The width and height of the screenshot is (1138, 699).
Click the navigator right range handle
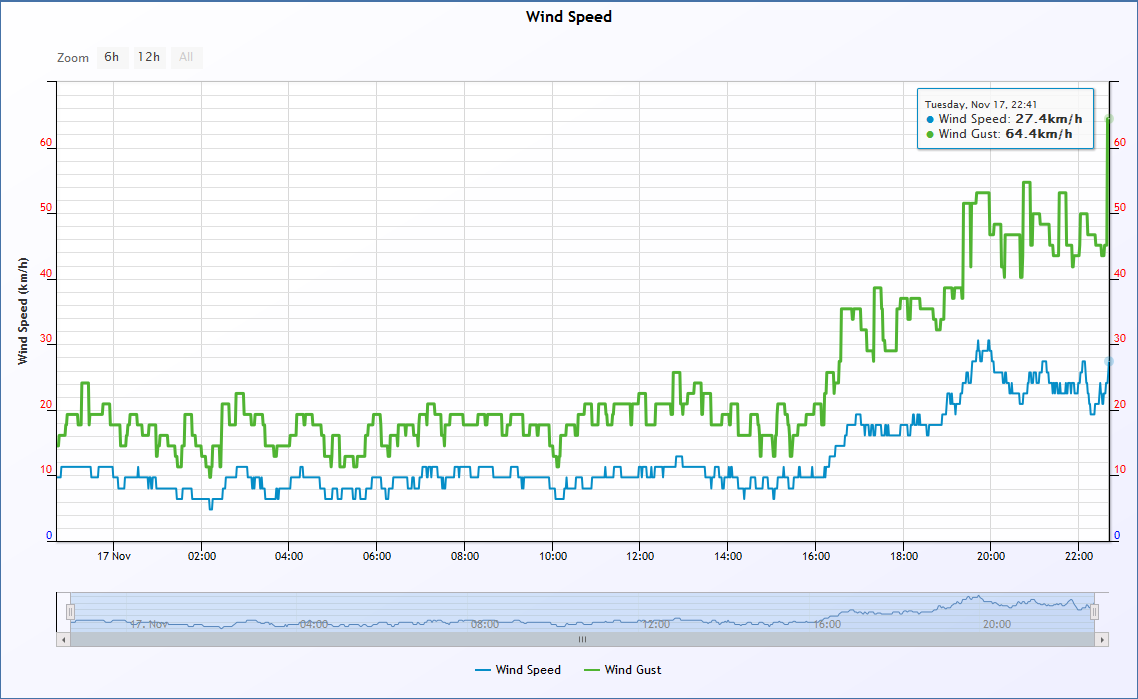1095,611
